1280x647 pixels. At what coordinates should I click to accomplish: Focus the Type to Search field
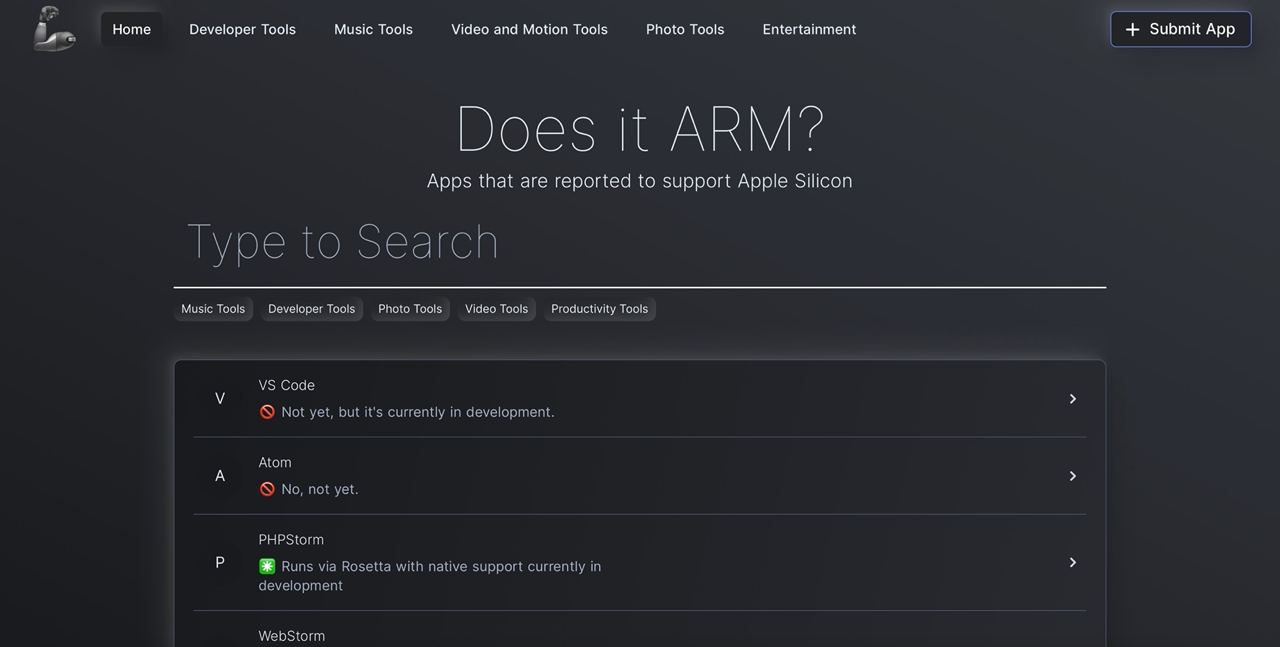point(640,243)
